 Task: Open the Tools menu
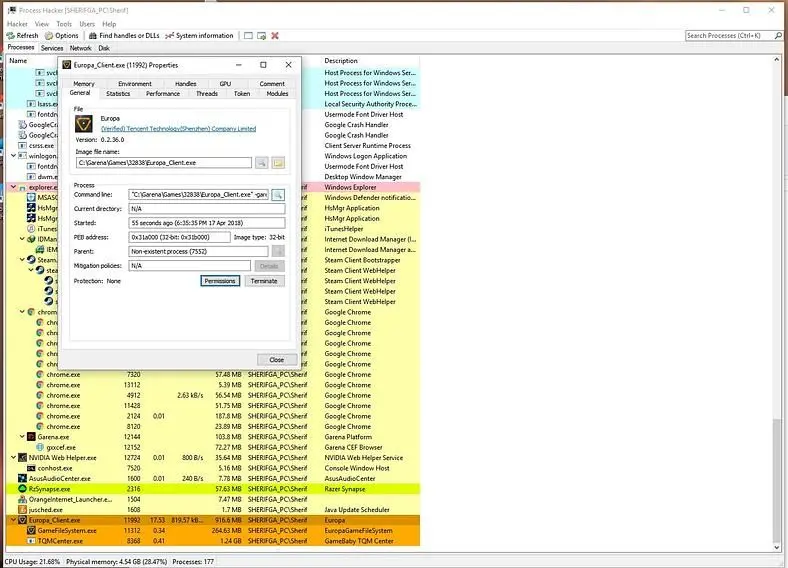pos(64,24)
